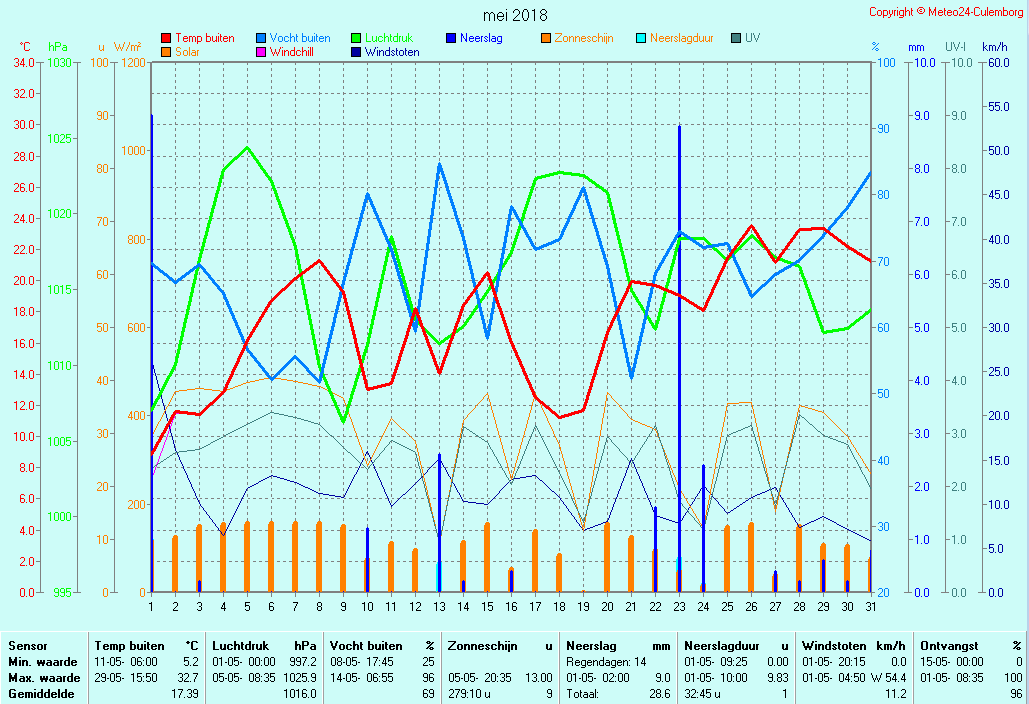
Task: Click the Windstoten legend label
Action: click(x=392, y=52)
